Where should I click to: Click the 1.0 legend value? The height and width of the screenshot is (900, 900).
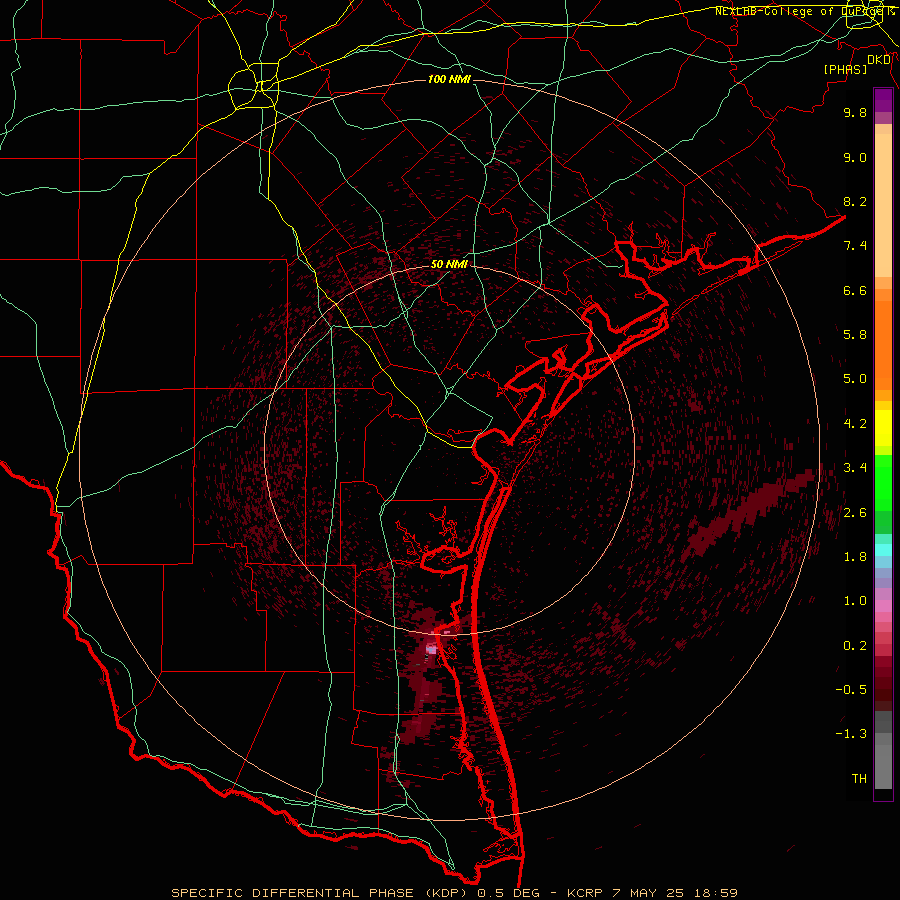pyautogui.click(x=855, y=601)
